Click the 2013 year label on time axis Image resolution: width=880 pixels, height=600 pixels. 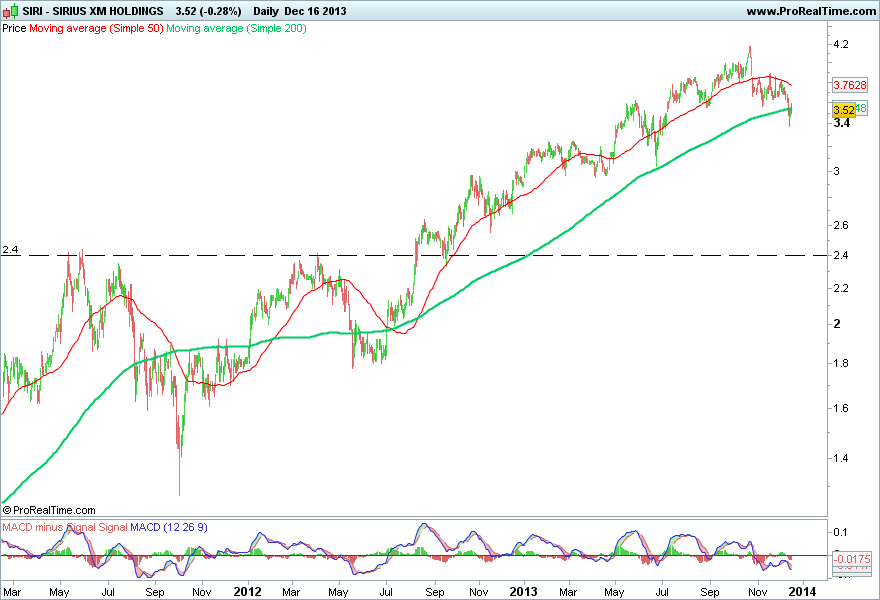click(523, 592)
